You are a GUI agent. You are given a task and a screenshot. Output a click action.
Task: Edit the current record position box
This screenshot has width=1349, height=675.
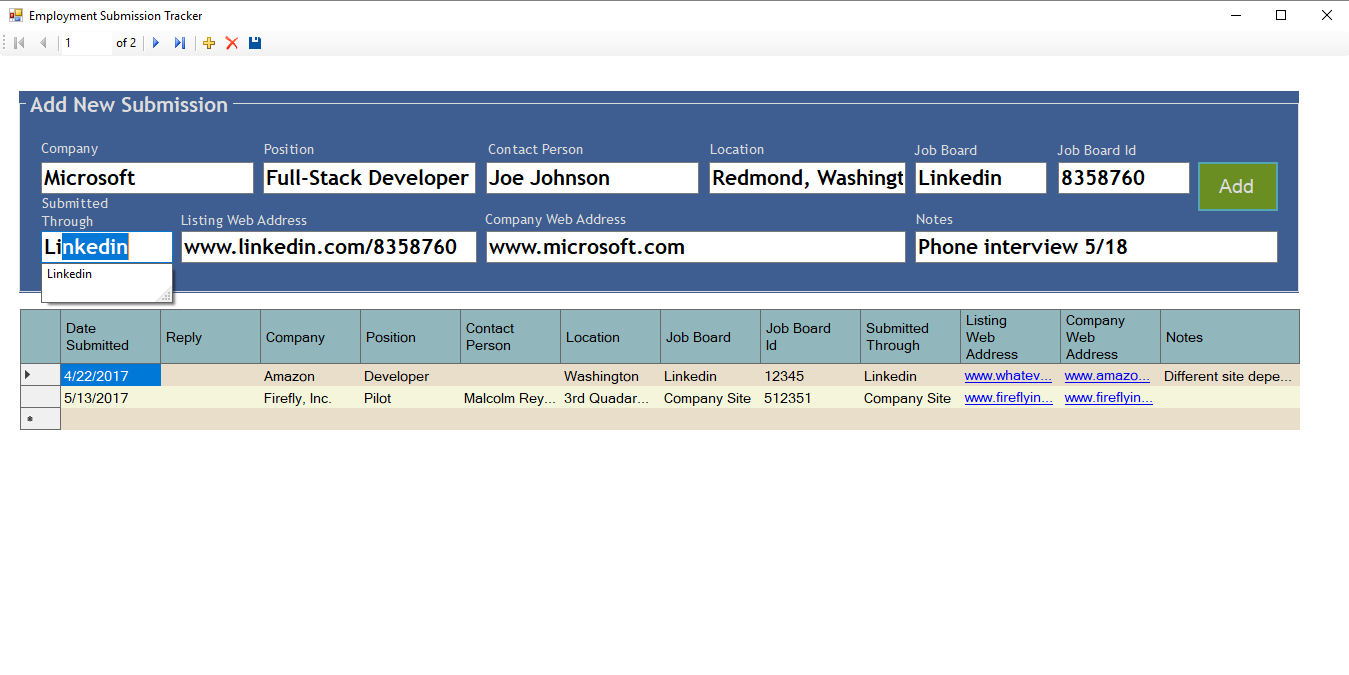(x=85, y=43)
